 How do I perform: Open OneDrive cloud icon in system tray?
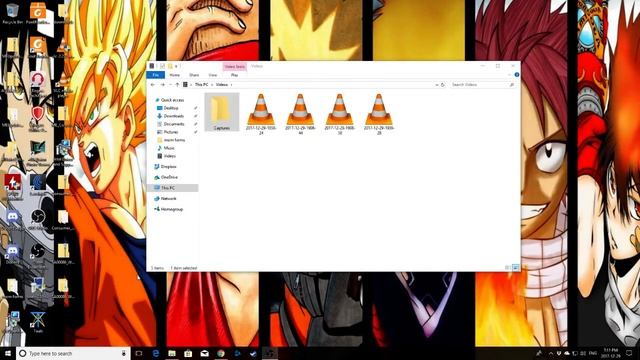(567, 353)
